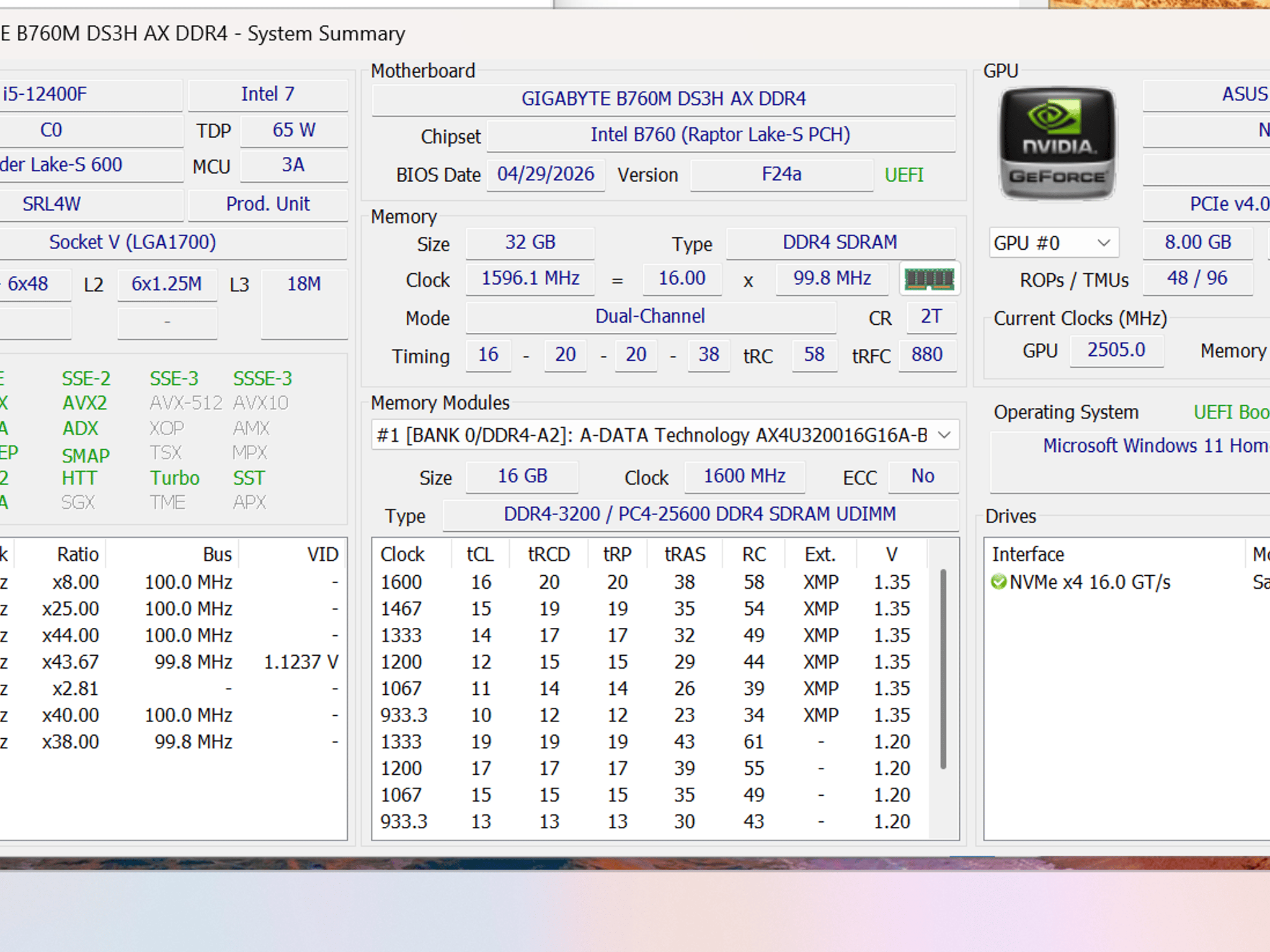Click the tRC 58 timing value
Viewport: 1270px width, 952px height.
[814, 355]
